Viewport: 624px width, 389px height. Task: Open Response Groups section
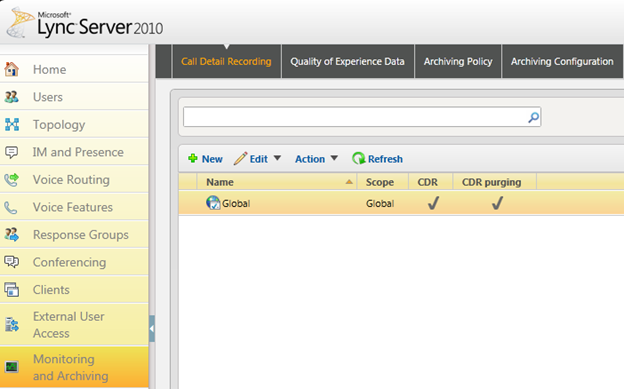tap(74, 235)
